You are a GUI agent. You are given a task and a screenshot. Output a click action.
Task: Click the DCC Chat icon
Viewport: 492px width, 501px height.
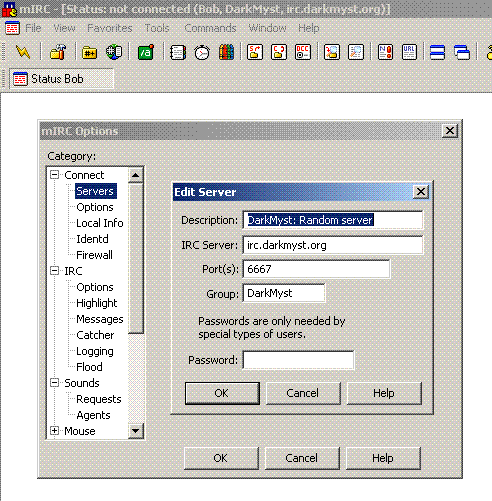279,52
